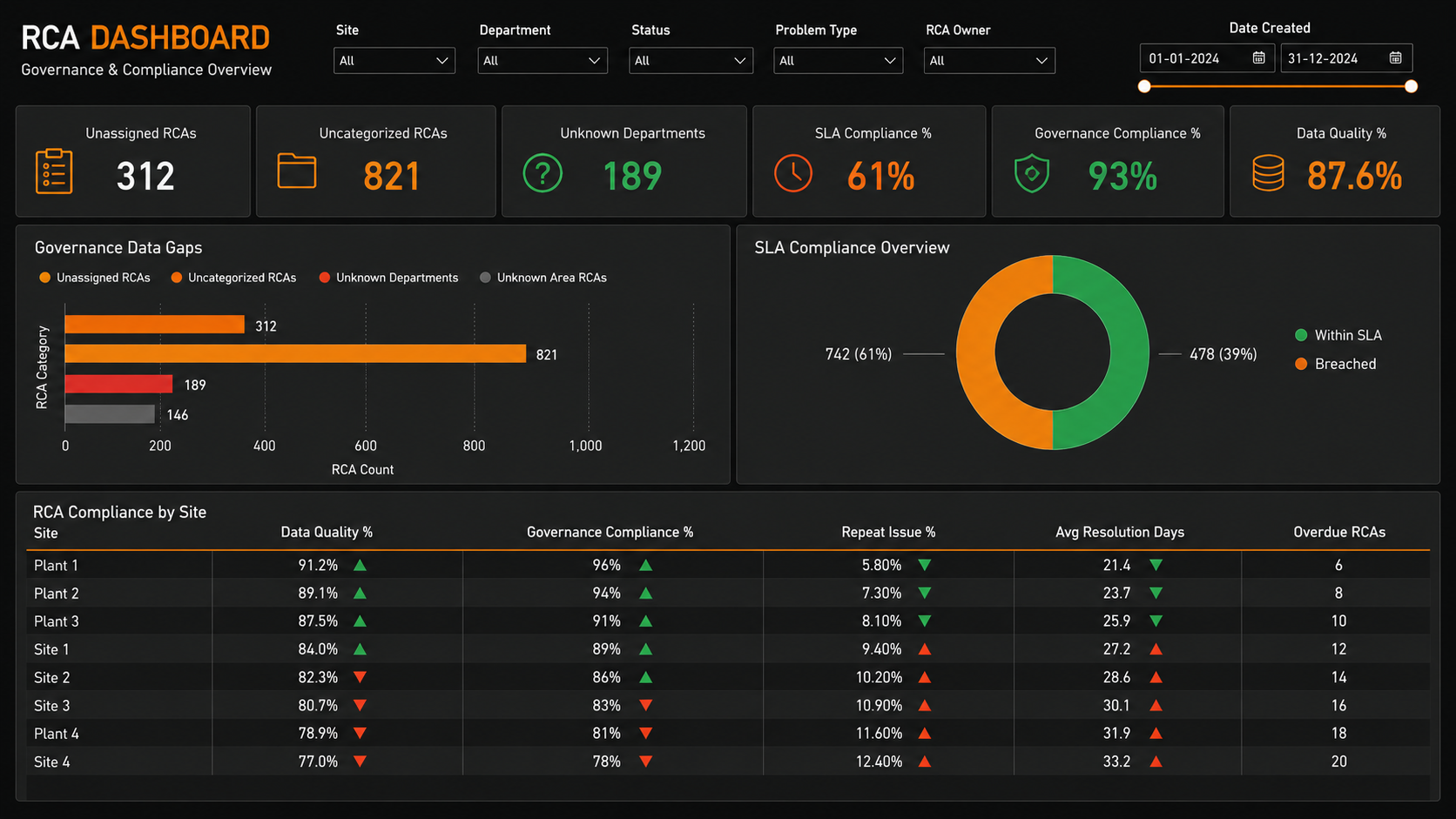Click the date slider start handle
1456x819 pixels.
click(1144, 86)
